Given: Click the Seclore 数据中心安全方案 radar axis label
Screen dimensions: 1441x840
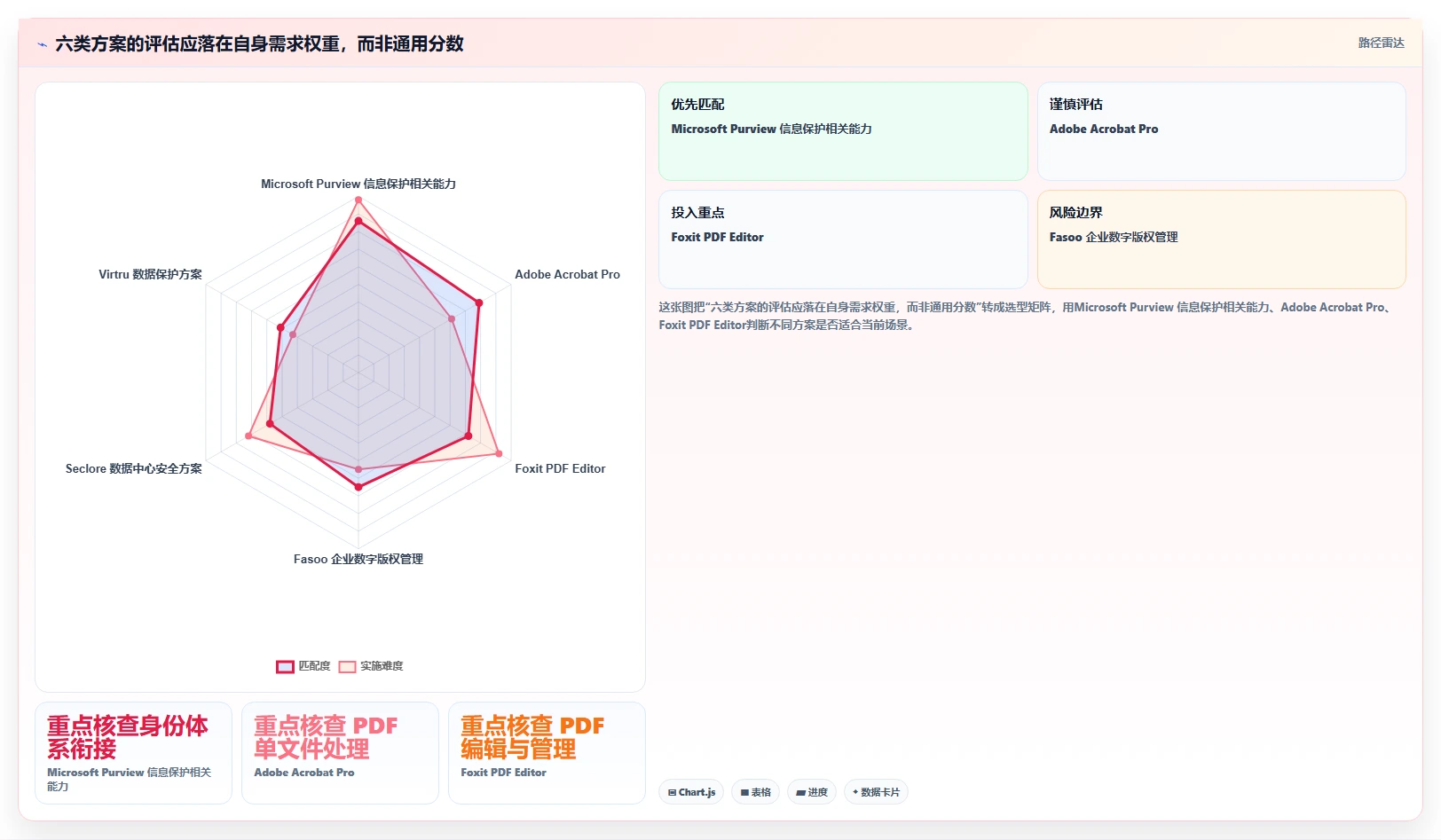Looking at the screenshot, I should (134, 468).
